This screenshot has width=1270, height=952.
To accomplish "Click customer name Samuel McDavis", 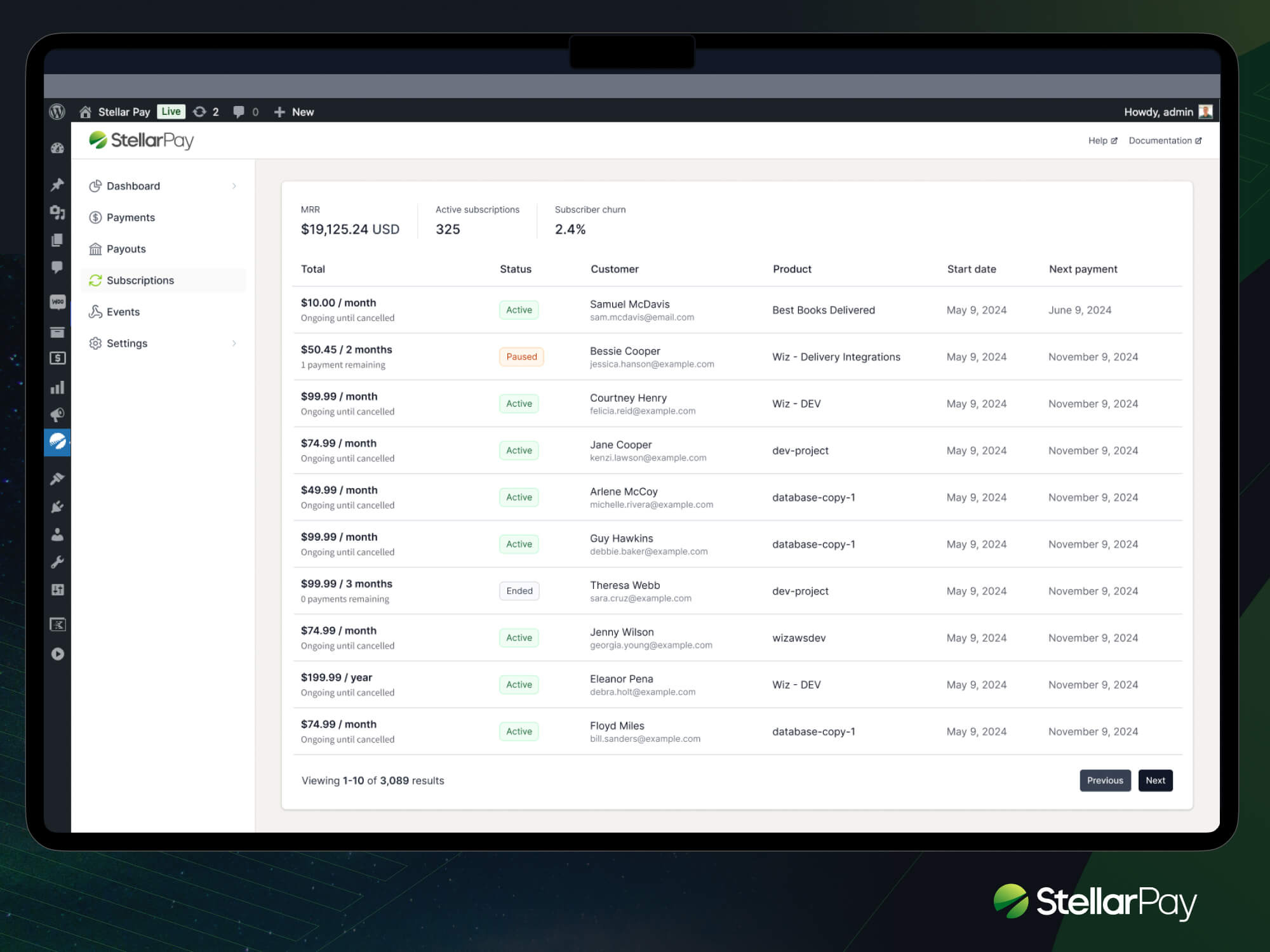I will pyautogui.click(x=630, y=304).
